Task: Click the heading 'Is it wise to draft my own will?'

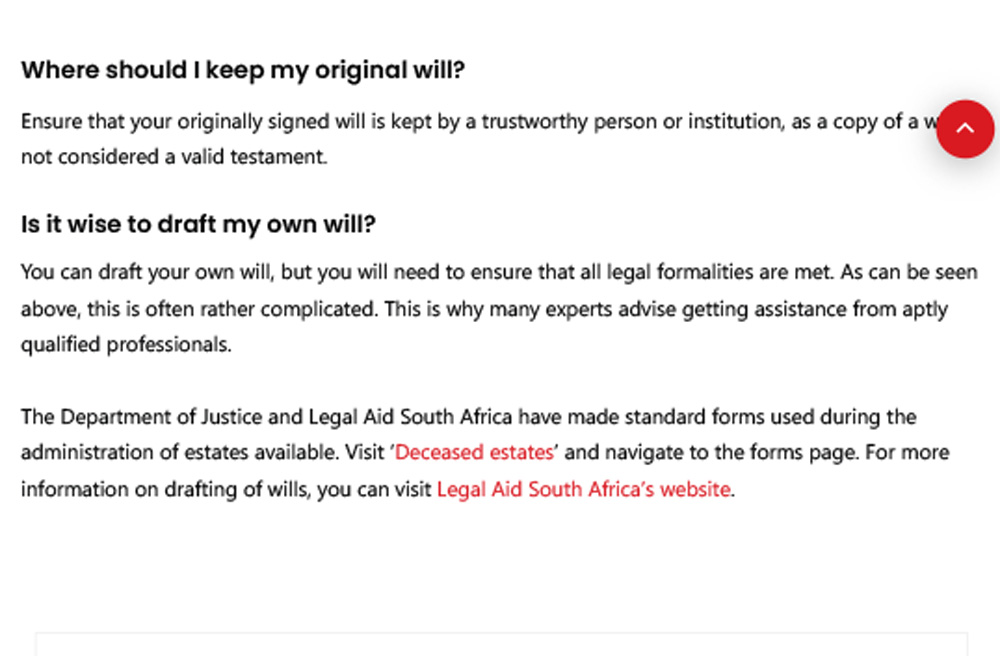Action: click(x=198, y=224)
